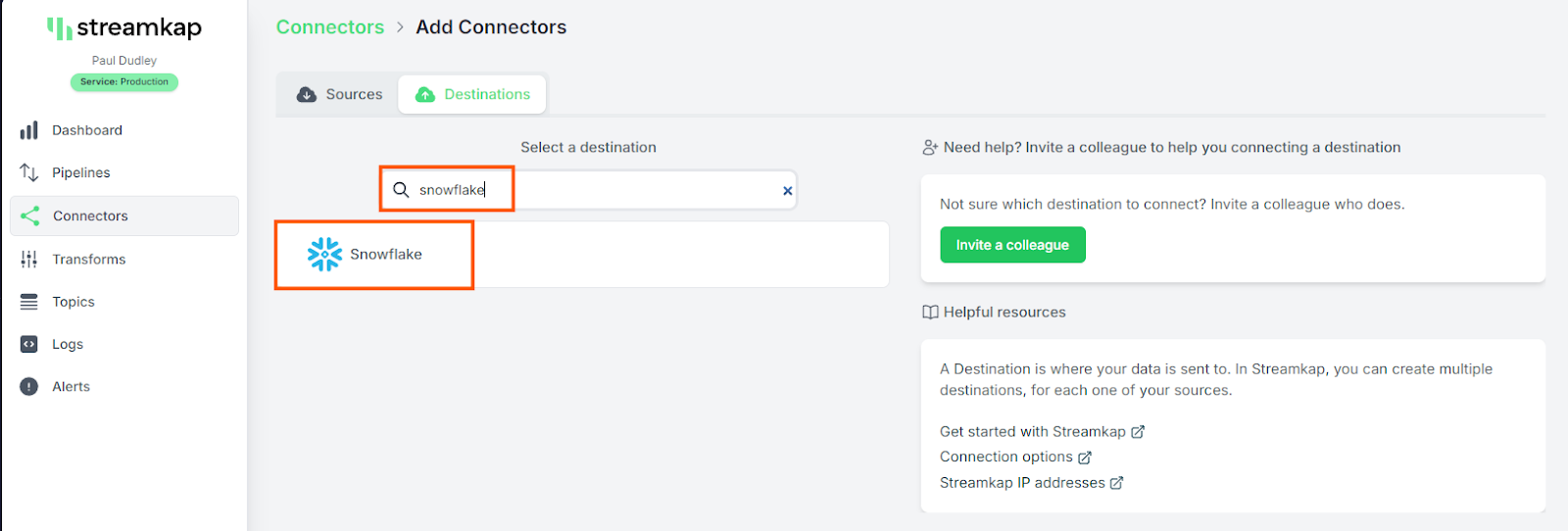The image size is (1568, 531).
Task: Click the Service: Production badge
Action: click(x=124, y=82)
